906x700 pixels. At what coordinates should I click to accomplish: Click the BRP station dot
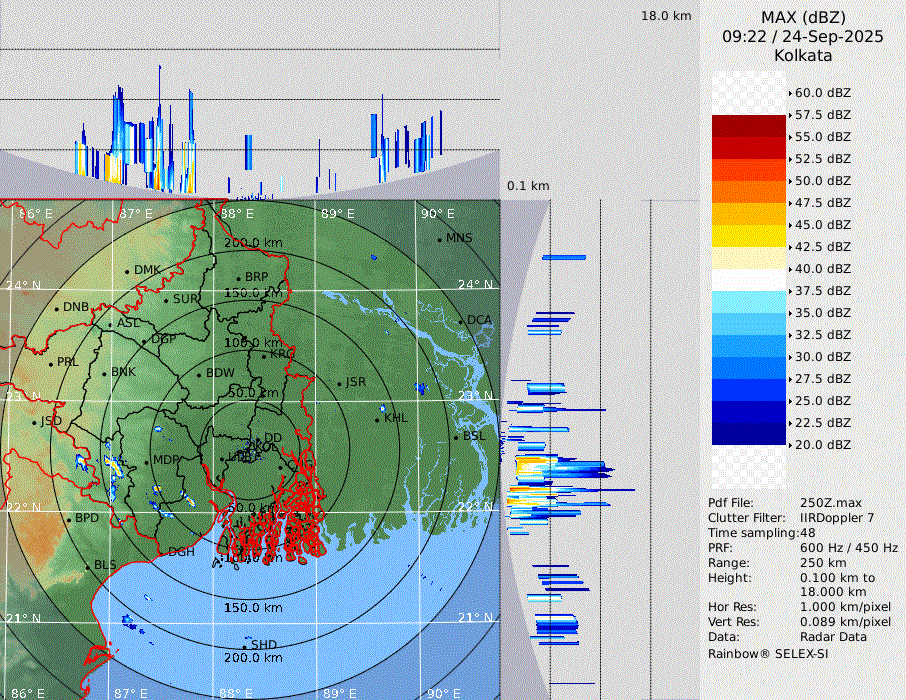pyautogui.click(x=238, y=278)
